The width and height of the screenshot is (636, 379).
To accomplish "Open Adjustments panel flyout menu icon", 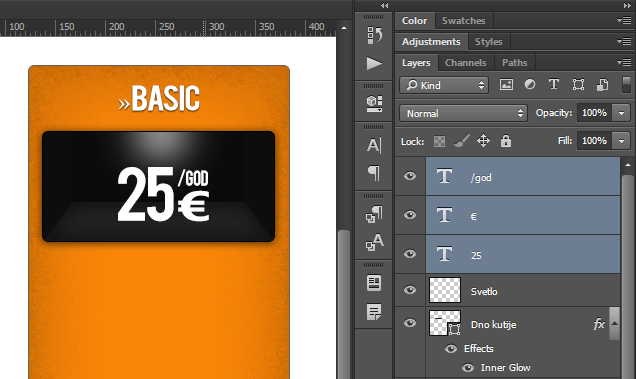I will click(x=624, y=41).
